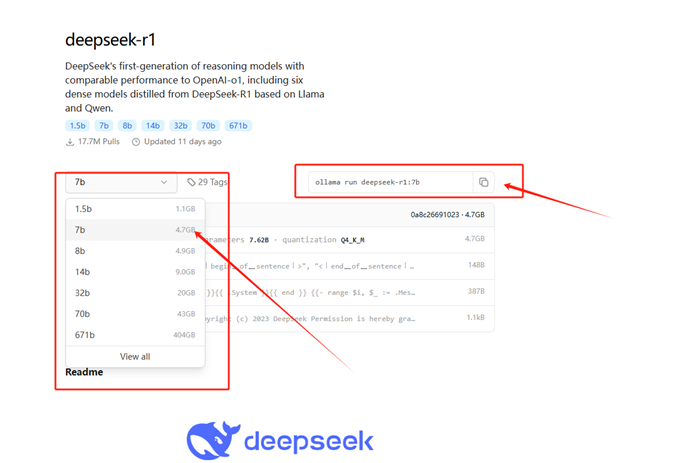Pick the 70b 43GB model option

[x=135, y=314]
